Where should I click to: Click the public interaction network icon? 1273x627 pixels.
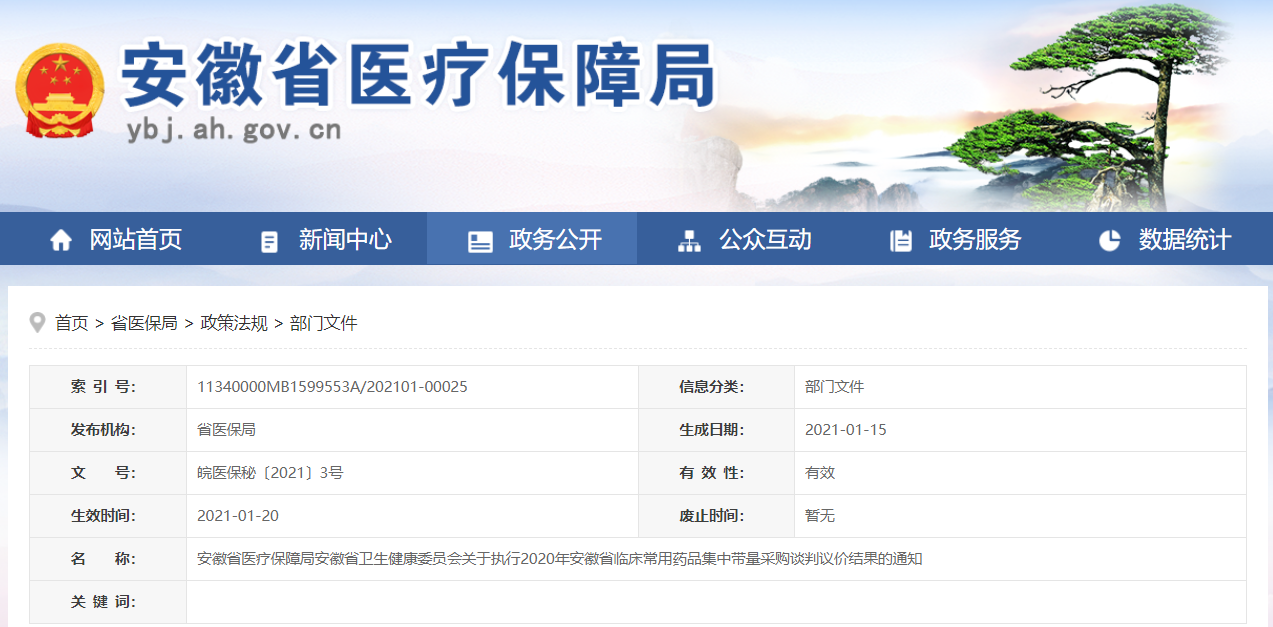pos(689,241)
